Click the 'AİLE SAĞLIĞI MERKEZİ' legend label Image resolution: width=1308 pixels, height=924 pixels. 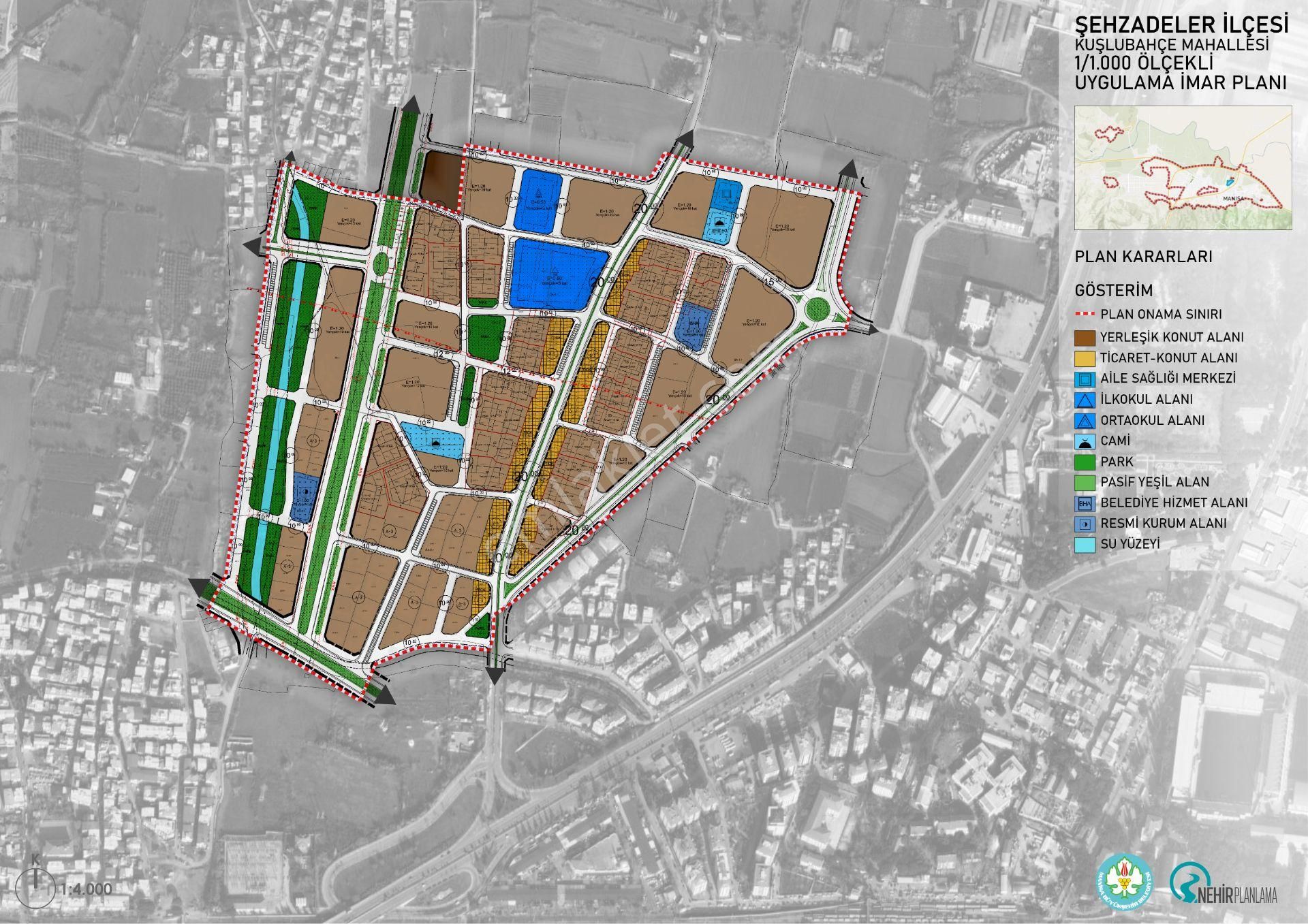tap(1168, 379)
